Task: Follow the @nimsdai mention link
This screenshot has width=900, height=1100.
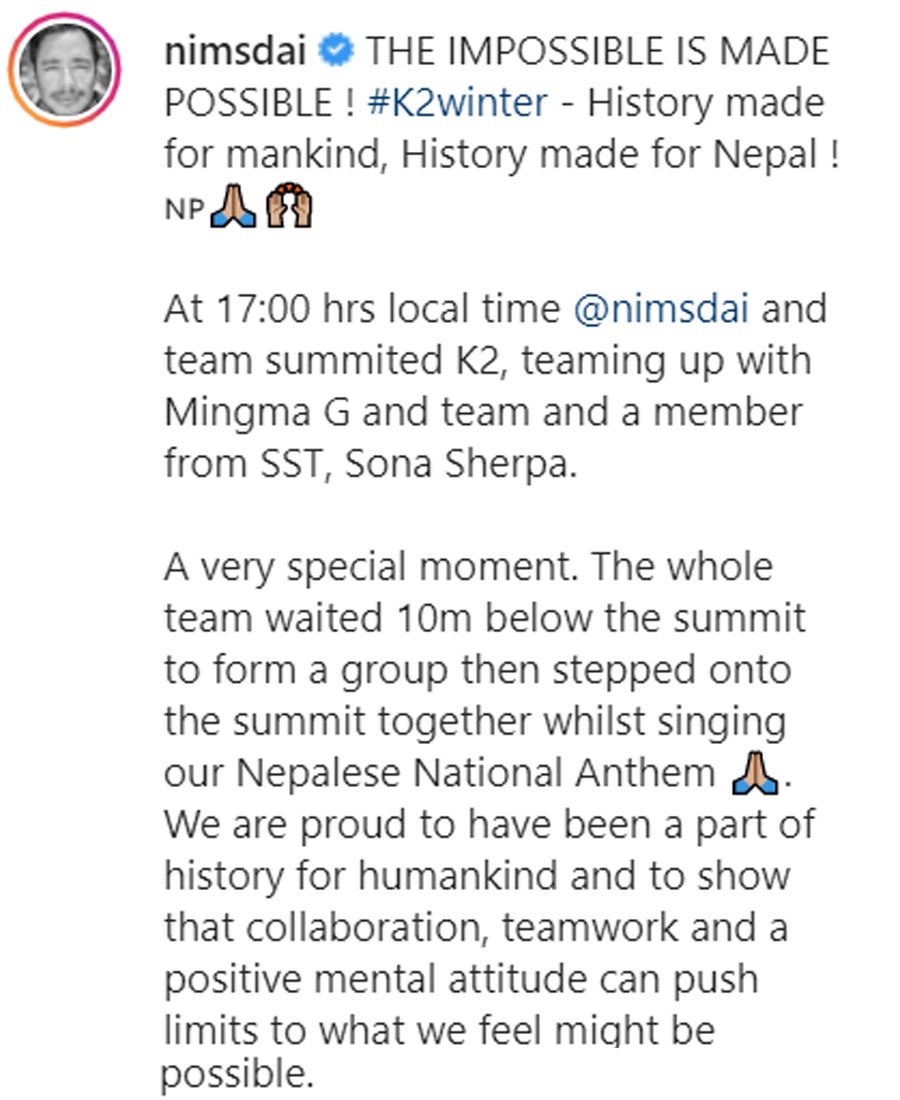Action: pyautogui.click(x=661, y=309)
